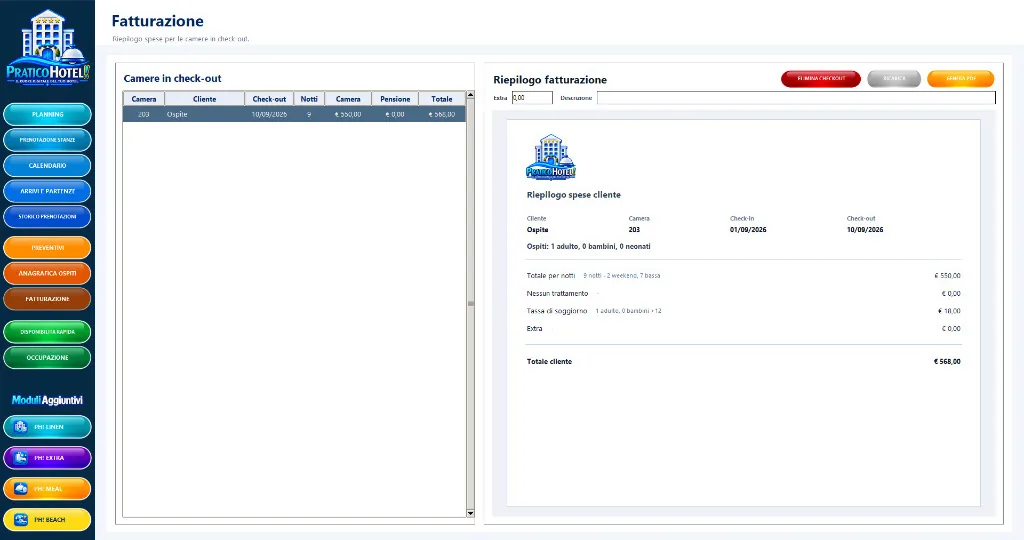The width and height of the screenshot is (1024, 540).
Task: Click the € 550,00 cell in the table row
Action: pos(347,114)
